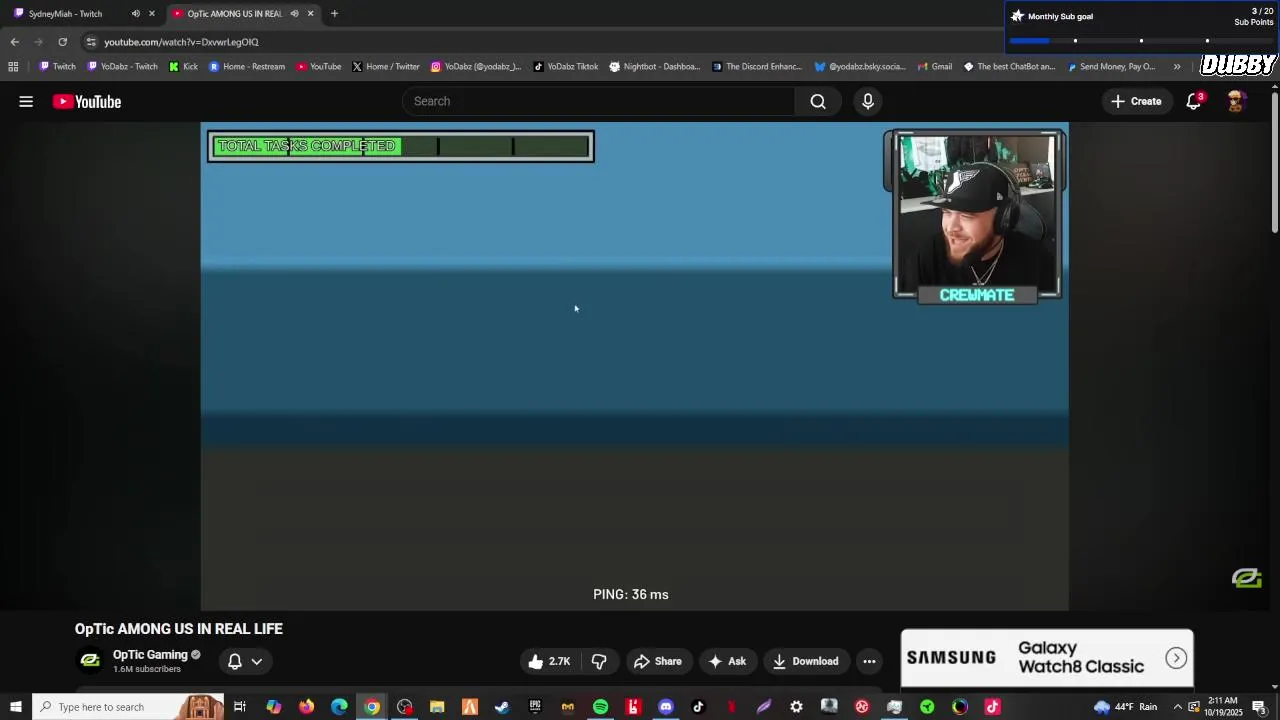Image resolution: width=1280 pixels, height=720 pixels.
Task: Start voice search with the microphone
Action: (x=868, y=101)
